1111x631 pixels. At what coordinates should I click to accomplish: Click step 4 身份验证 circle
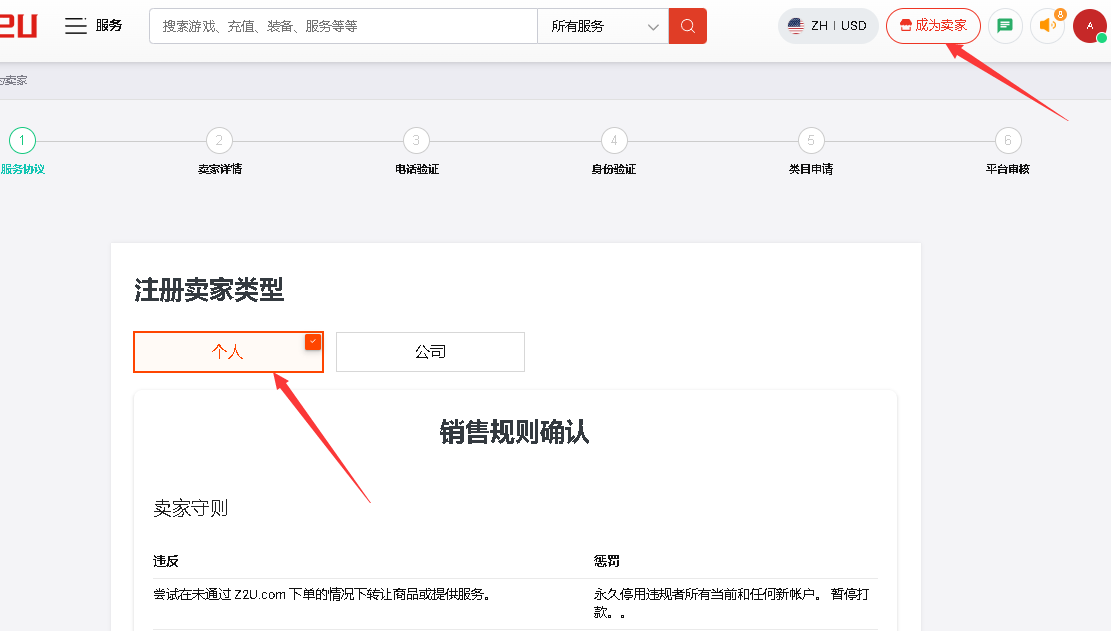[x=614, y=140]
